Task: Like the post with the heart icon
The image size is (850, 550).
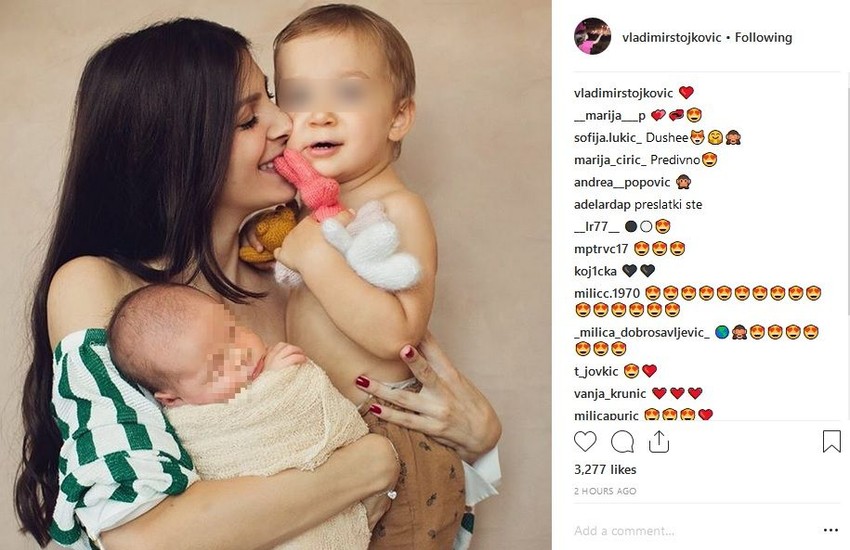Action: tap(585, 442)
